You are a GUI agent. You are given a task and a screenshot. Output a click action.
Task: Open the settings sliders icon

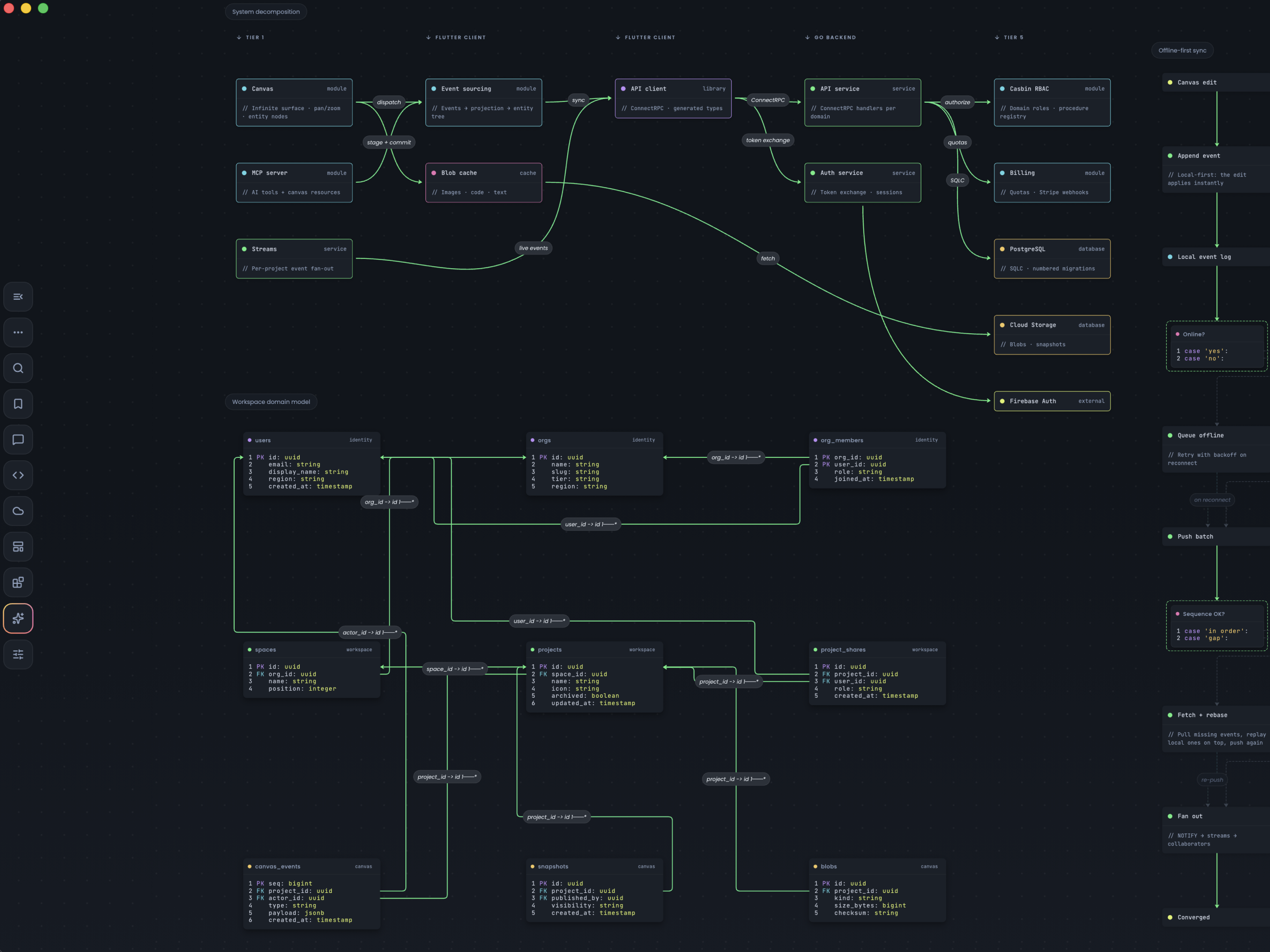[x=18, y=654]
